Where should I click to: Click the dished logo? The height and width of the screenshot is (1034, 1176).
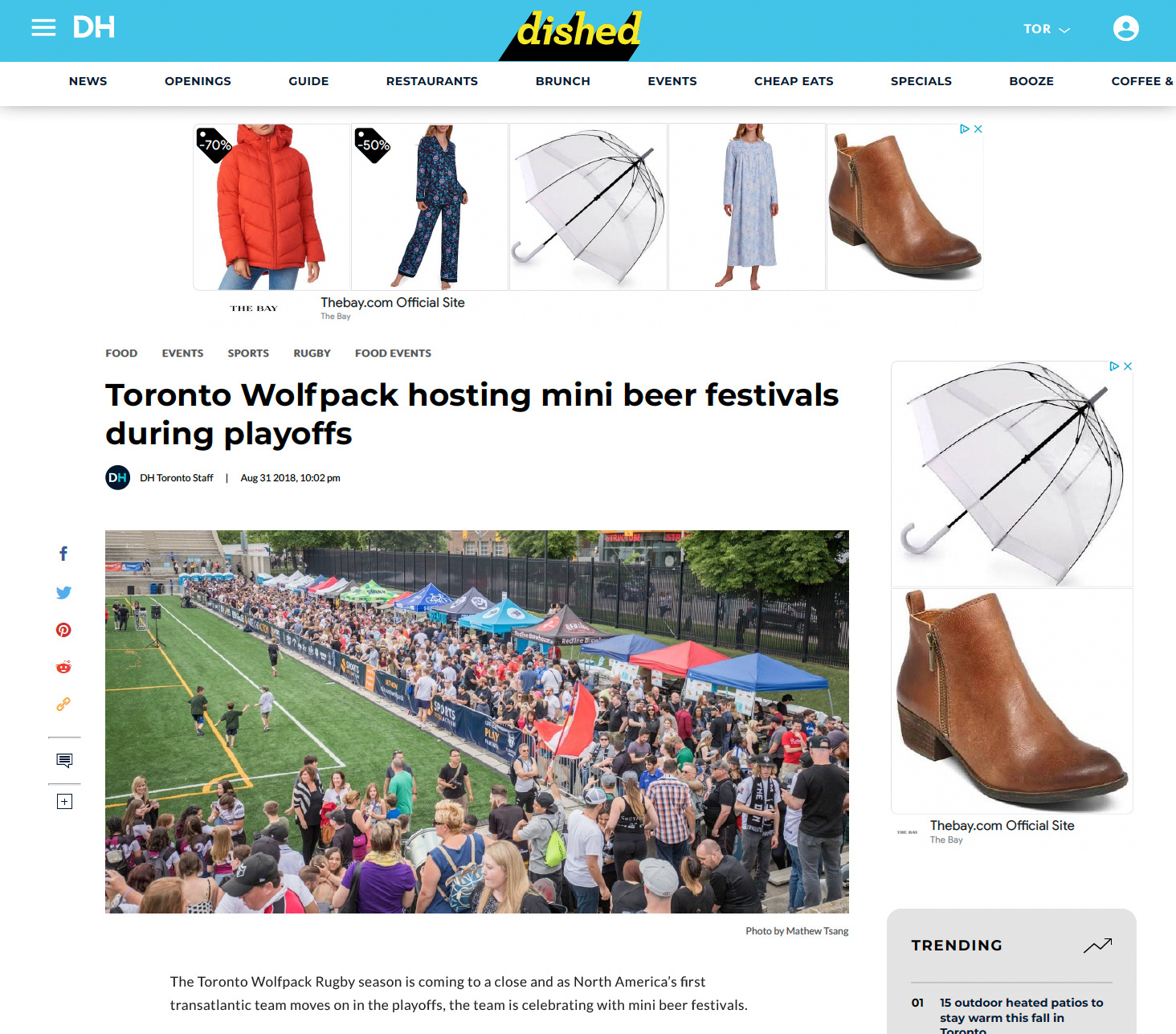[578, 32]
